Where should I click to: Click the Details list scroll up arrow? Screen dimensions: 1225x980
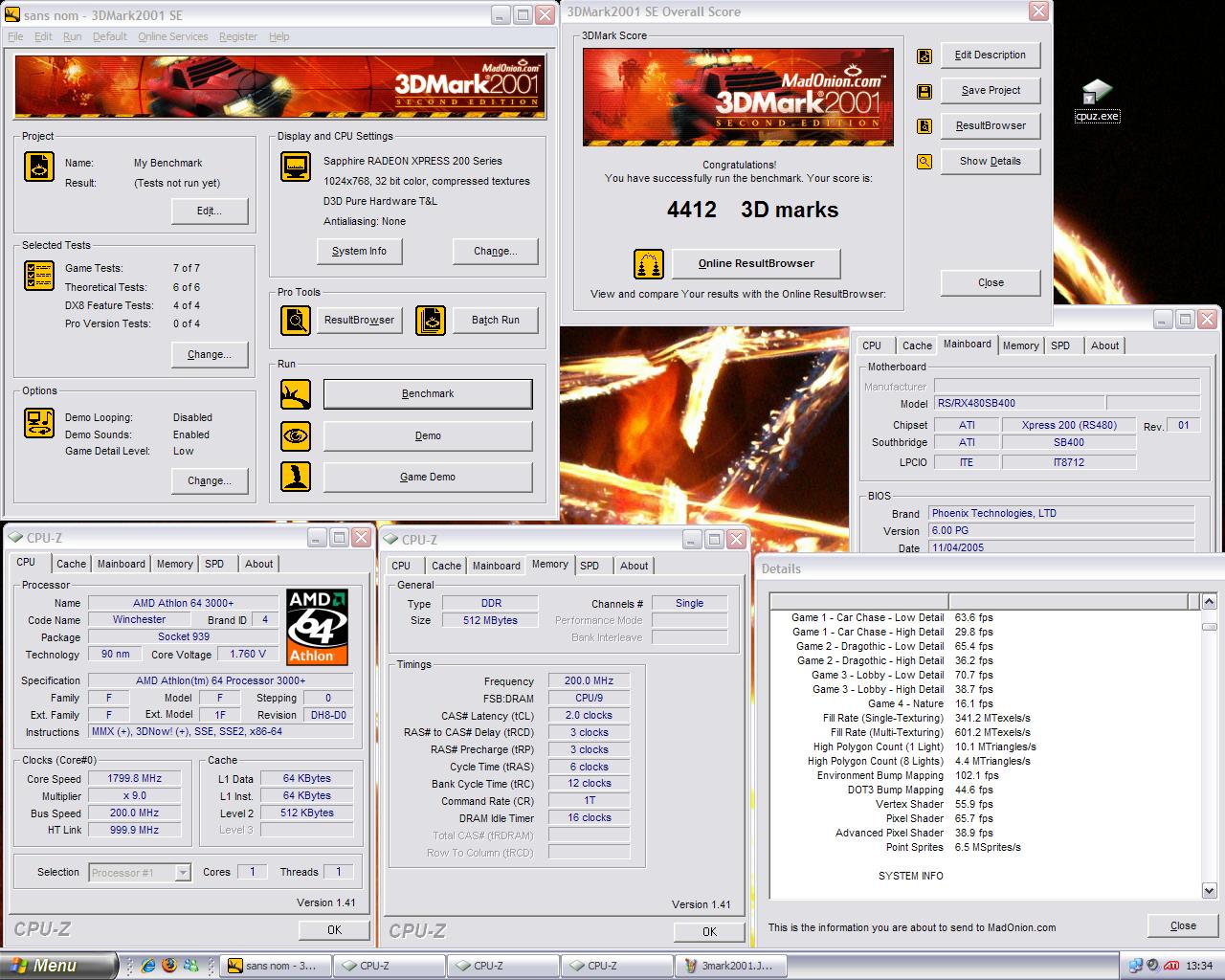click(1209, 601)
